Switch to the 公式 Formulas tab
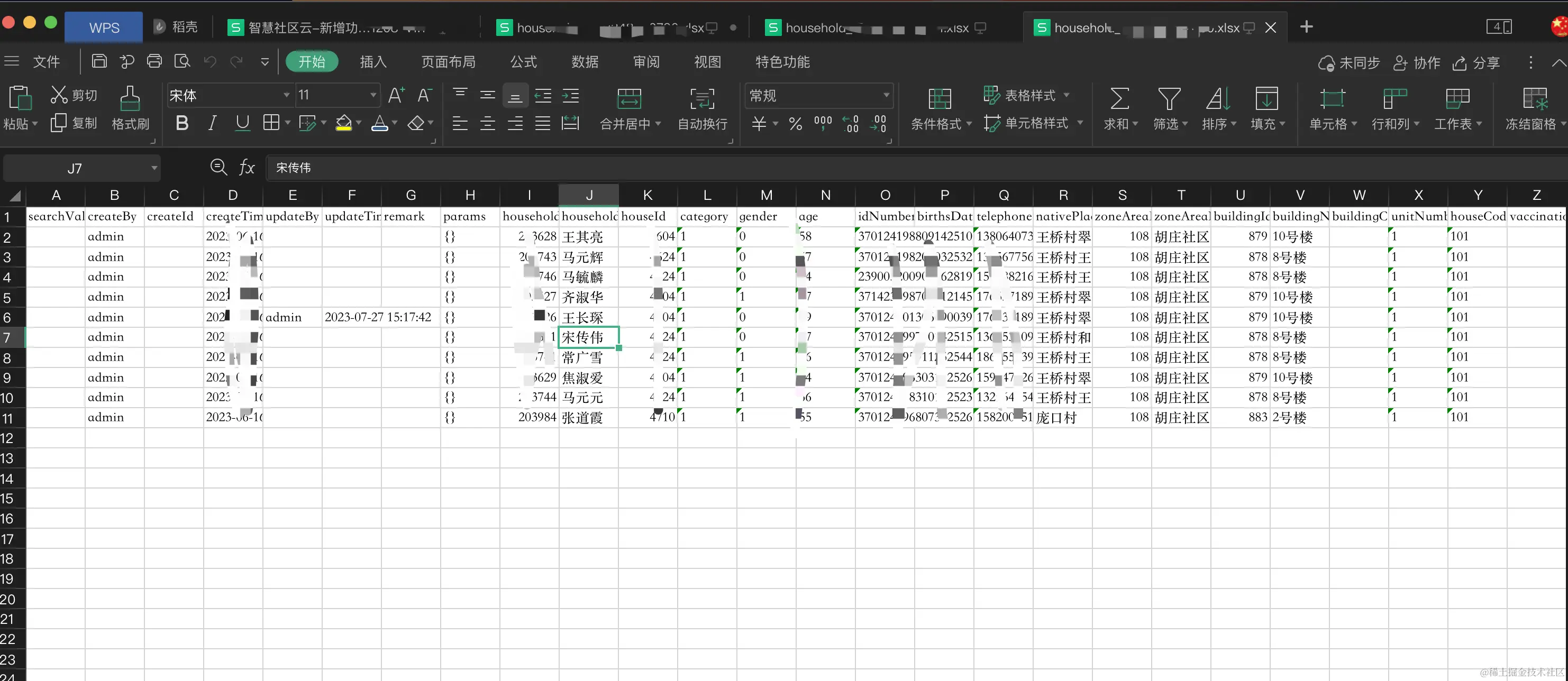 pos(524,61)
